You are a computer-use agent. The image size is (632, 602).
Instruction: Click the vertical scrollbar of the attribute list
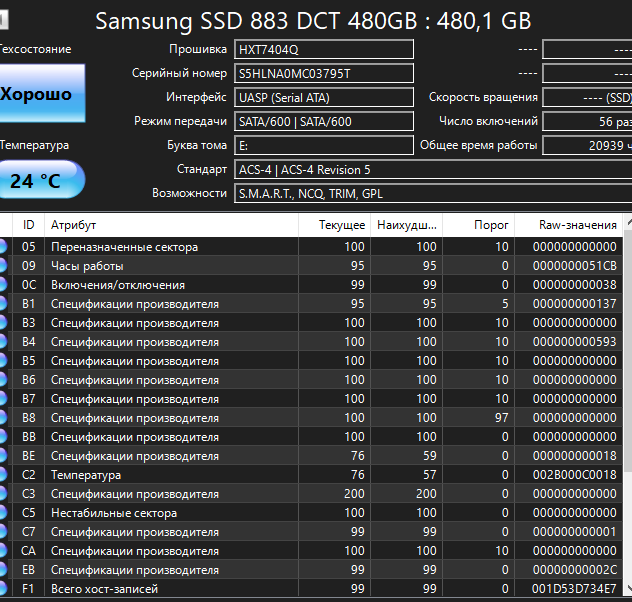point(628,407)
